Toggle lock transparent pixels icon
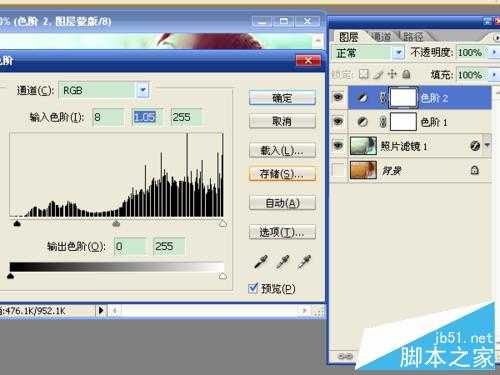The image size is (500, 375). tap(363, 74)
